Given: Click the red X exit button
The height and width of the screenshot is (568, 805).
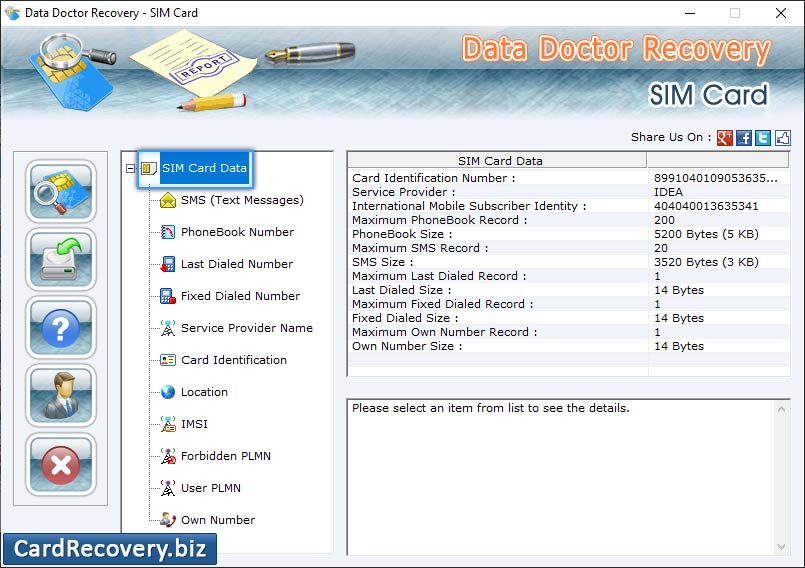Looking at the screenshot, I should [x=61, y=465].
